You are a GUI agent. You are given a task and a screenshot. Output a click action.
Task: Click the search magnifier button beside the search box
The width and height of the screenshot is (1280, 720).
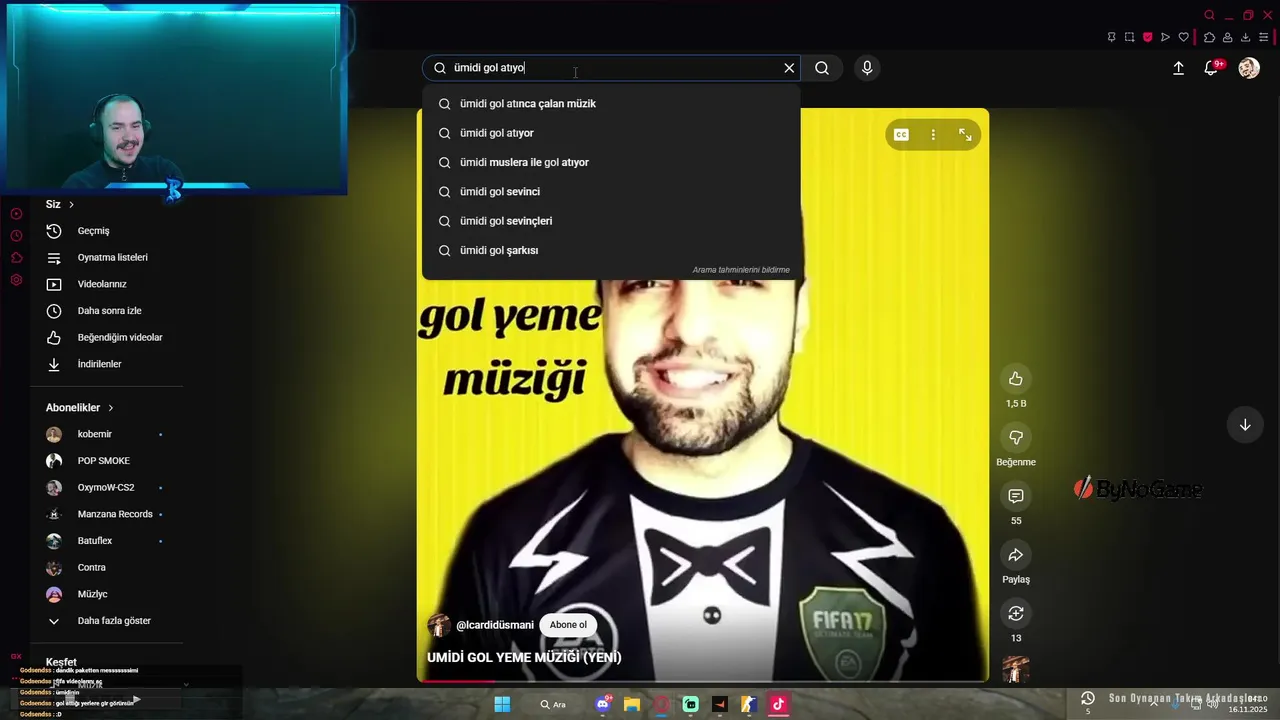(822, 68)
